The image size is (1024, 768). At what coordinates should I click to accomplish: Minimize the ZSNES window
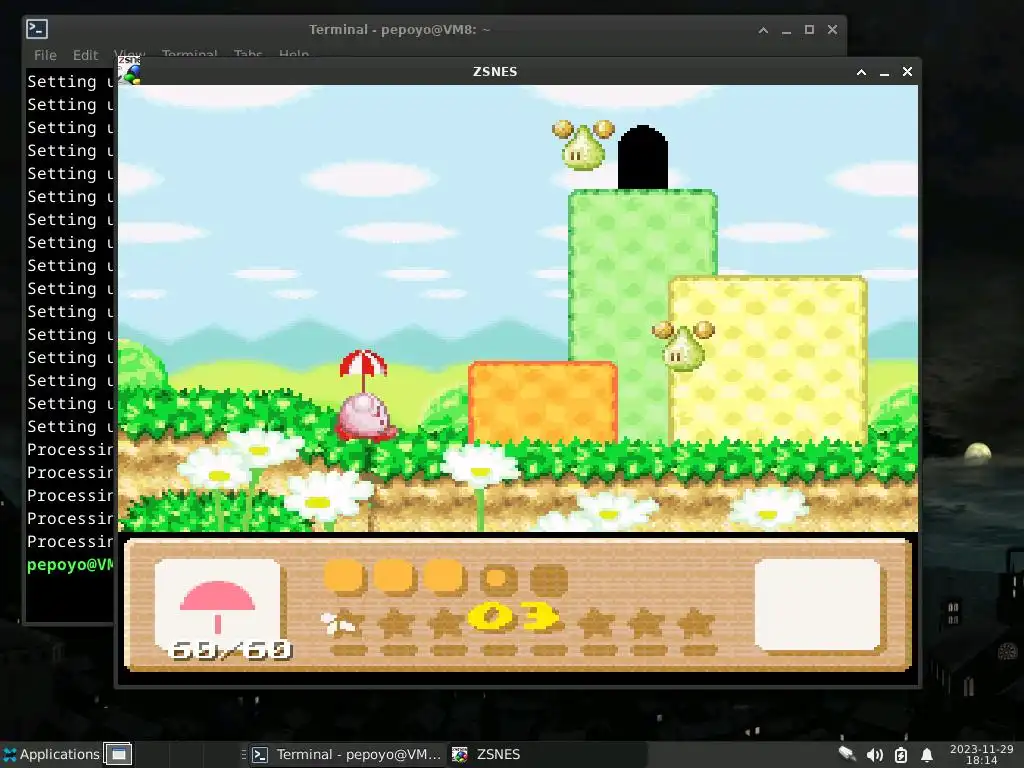coord(884,72)
